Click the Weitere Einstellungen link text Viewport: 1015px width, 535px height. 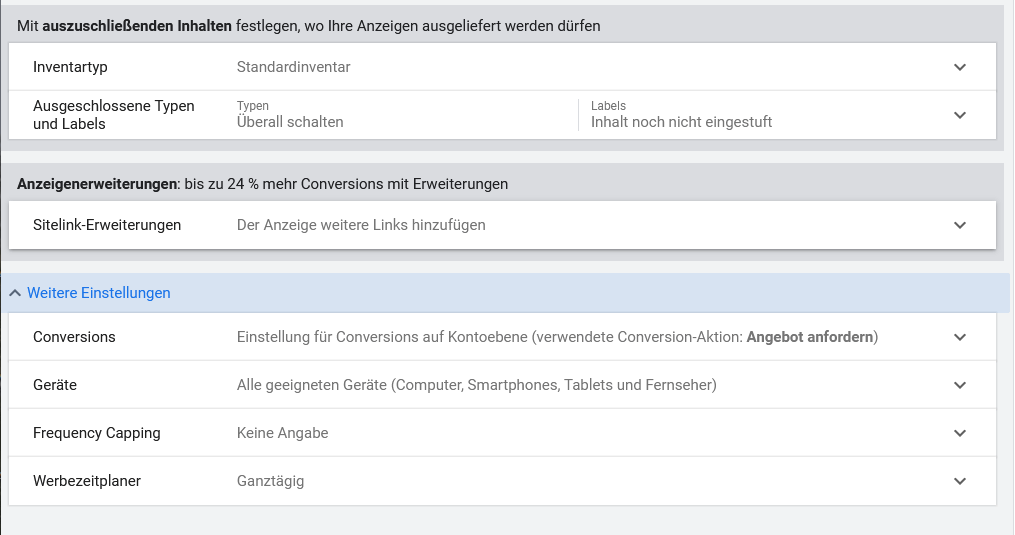point(98,293)
